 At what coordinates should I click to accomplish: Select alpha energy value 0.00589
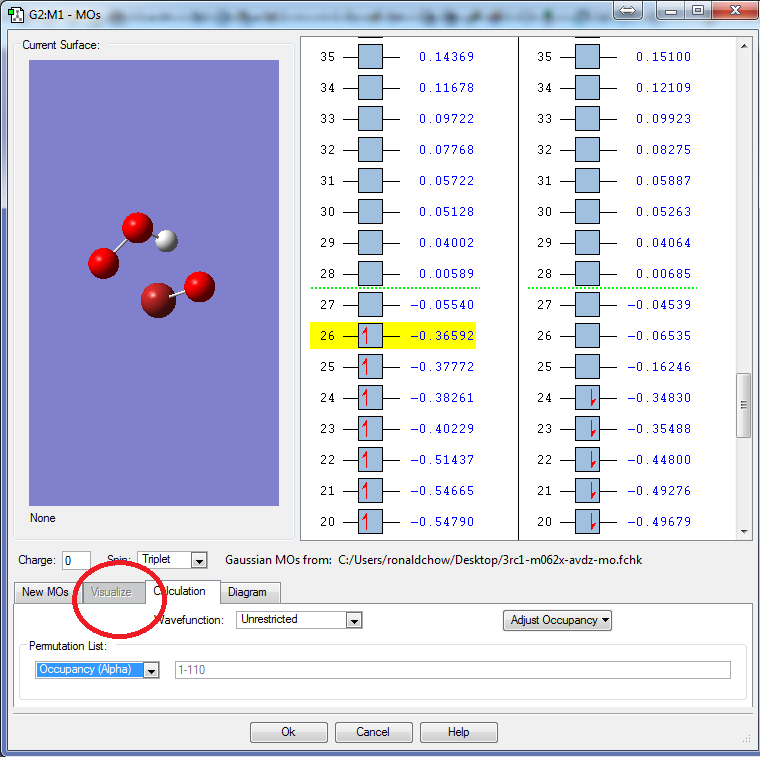[x=446, y=273]
